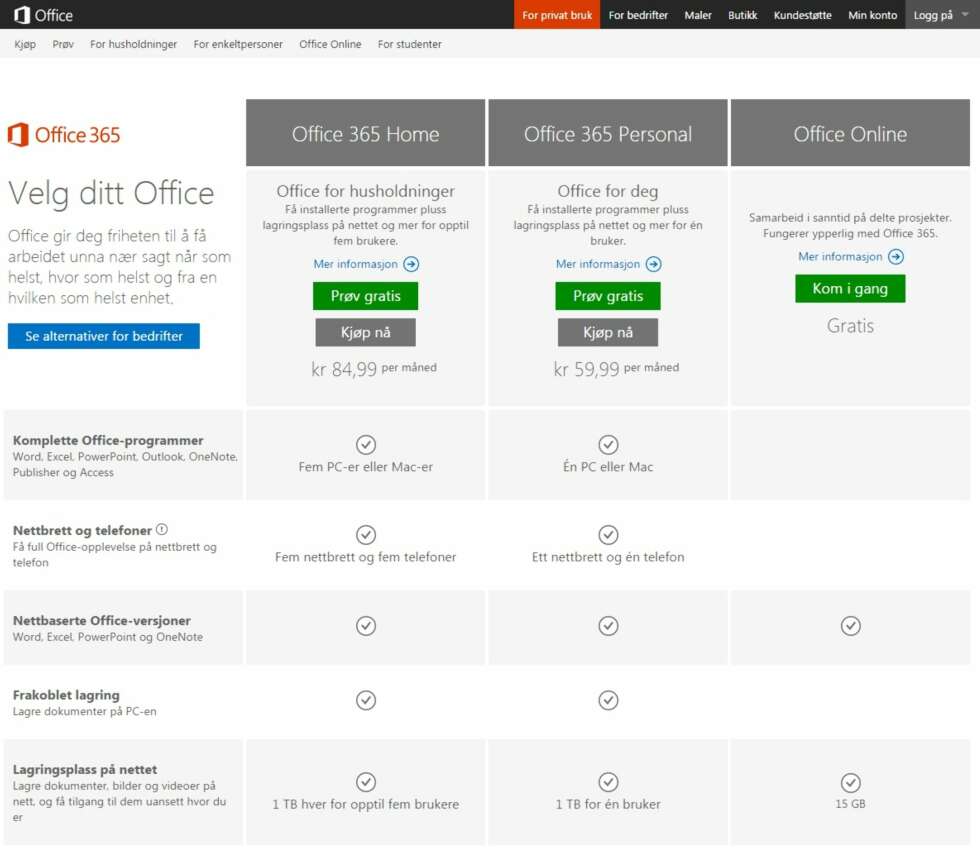Go to For husholdninger in the subnavigation
This screenshot has width=980, height=855.
133,44
